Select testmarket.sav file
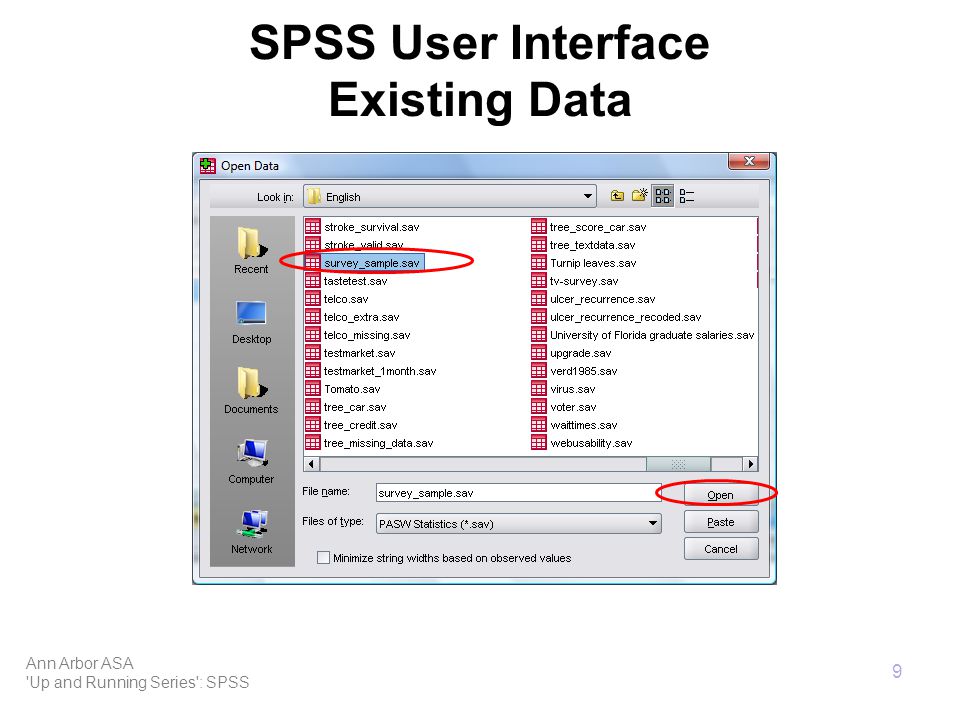The image size is (960, 720). pyautogui.click(x=351, y=353)
